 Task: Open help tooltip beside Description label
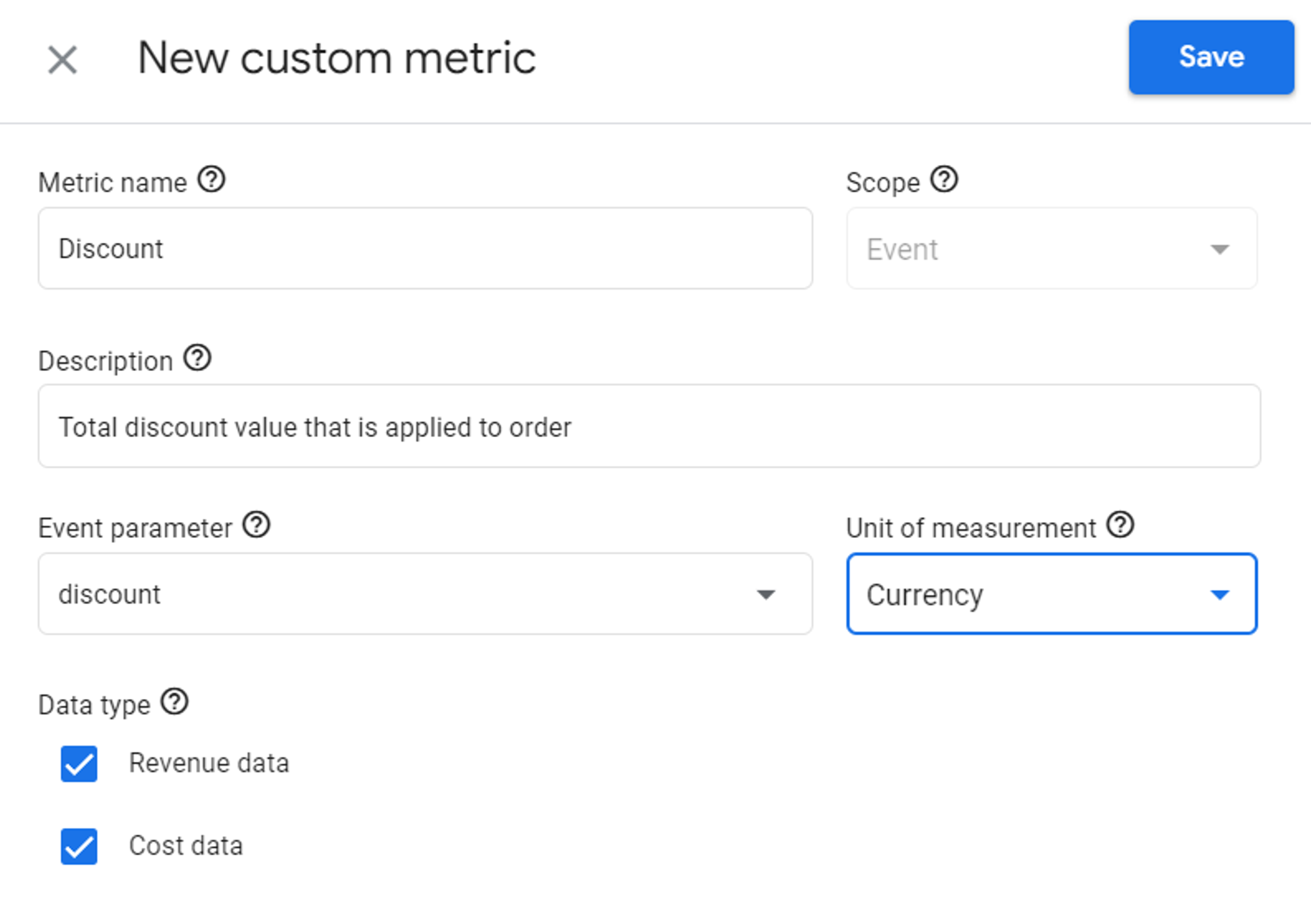(x=198, y=358)
